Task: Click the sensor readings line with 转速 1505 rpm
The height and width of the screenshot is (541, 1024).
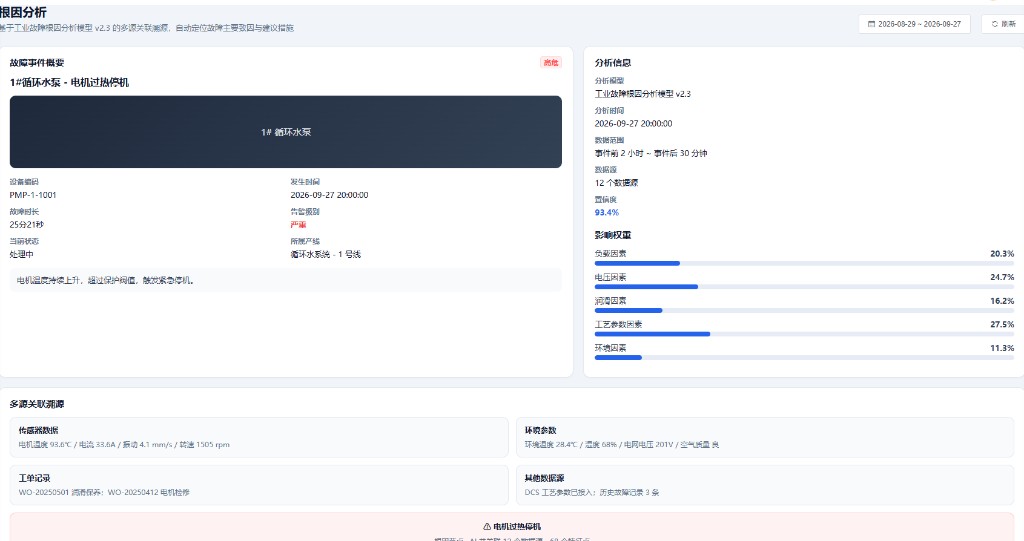Action: coord(124,445)
